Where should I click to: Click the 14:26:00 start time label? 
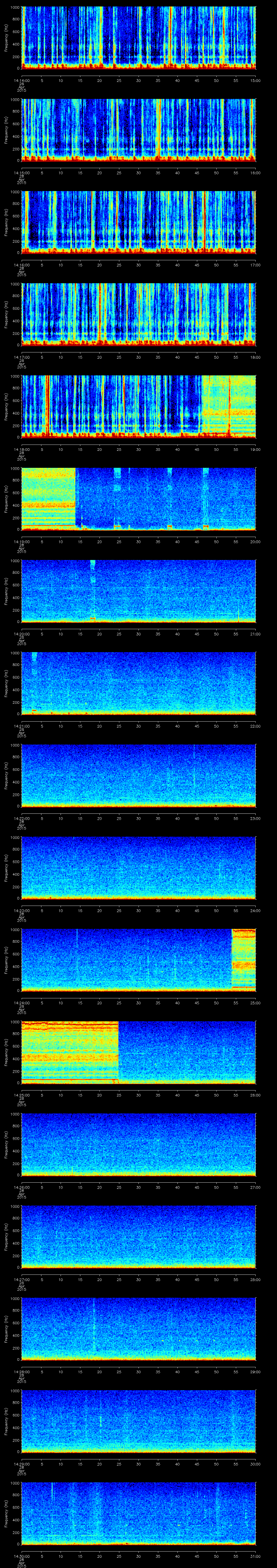pyautogui.click(x=21, y=1187)
